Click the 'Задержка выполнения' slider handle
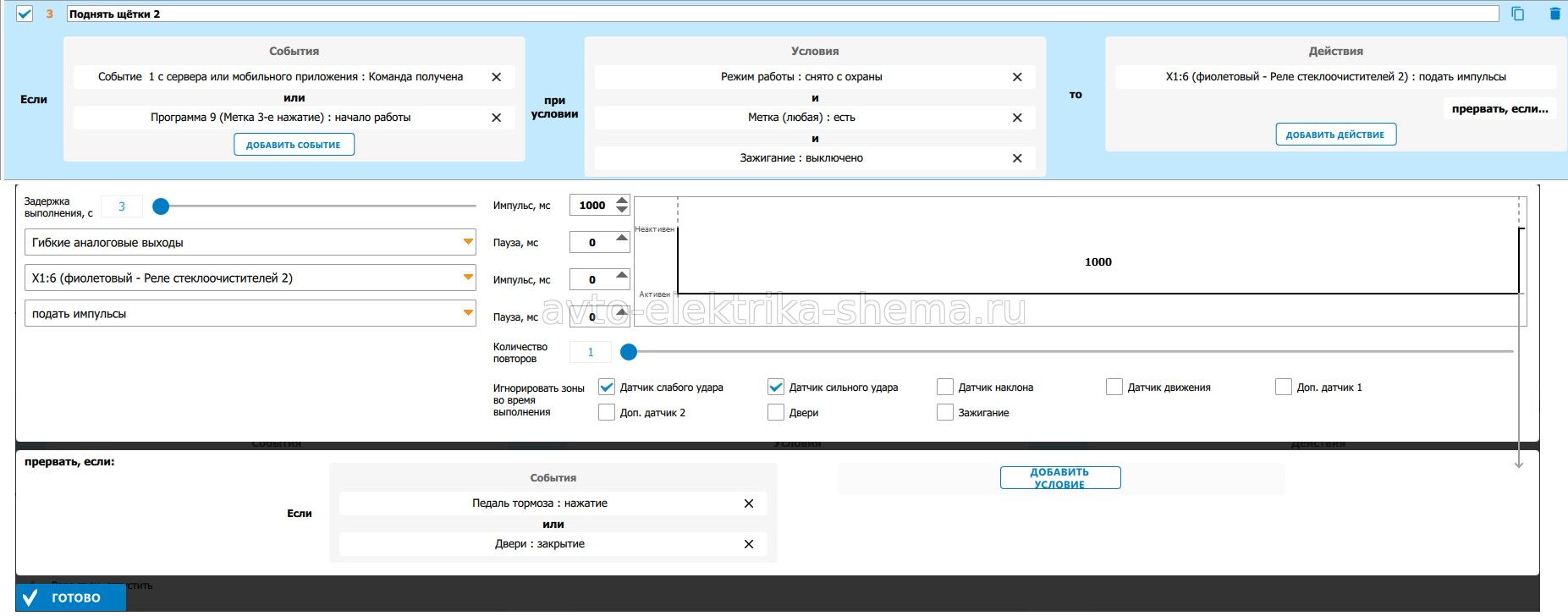The height and width of the screenshot is (616, 1568). (x=161, y=206)
